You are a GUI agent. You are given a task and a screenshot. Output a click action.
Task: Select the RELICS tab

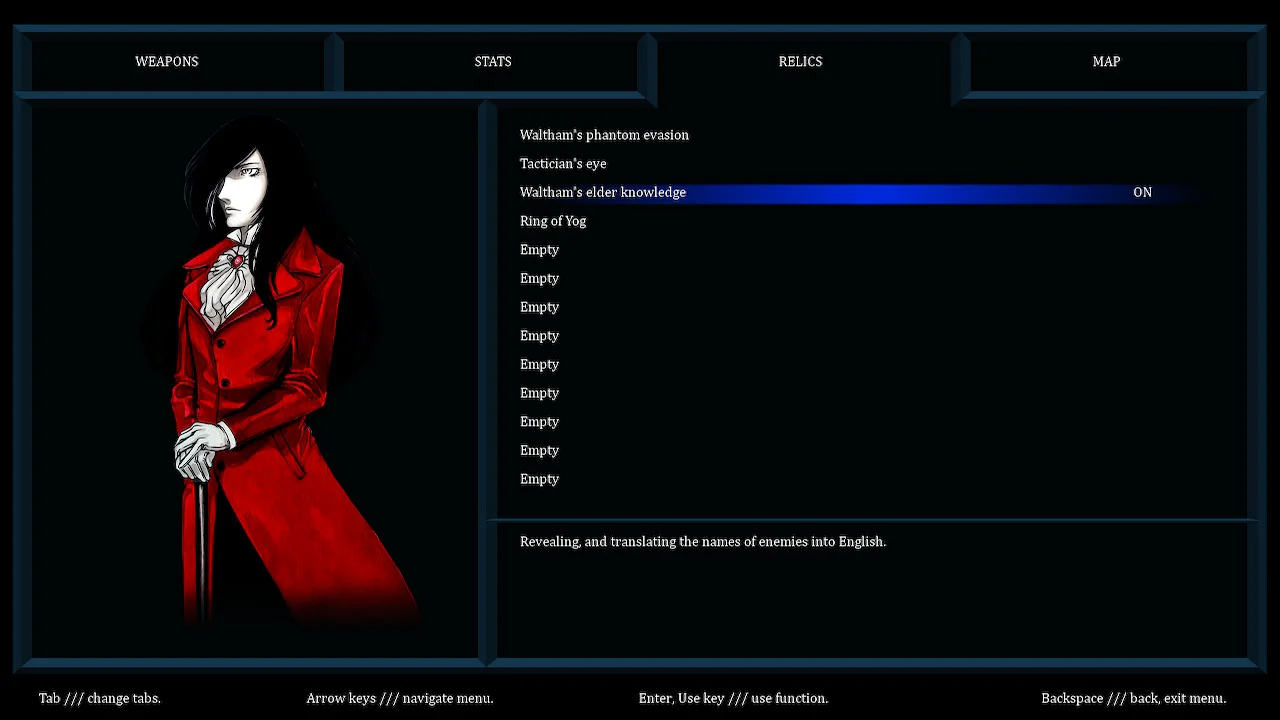click(800, 61)
